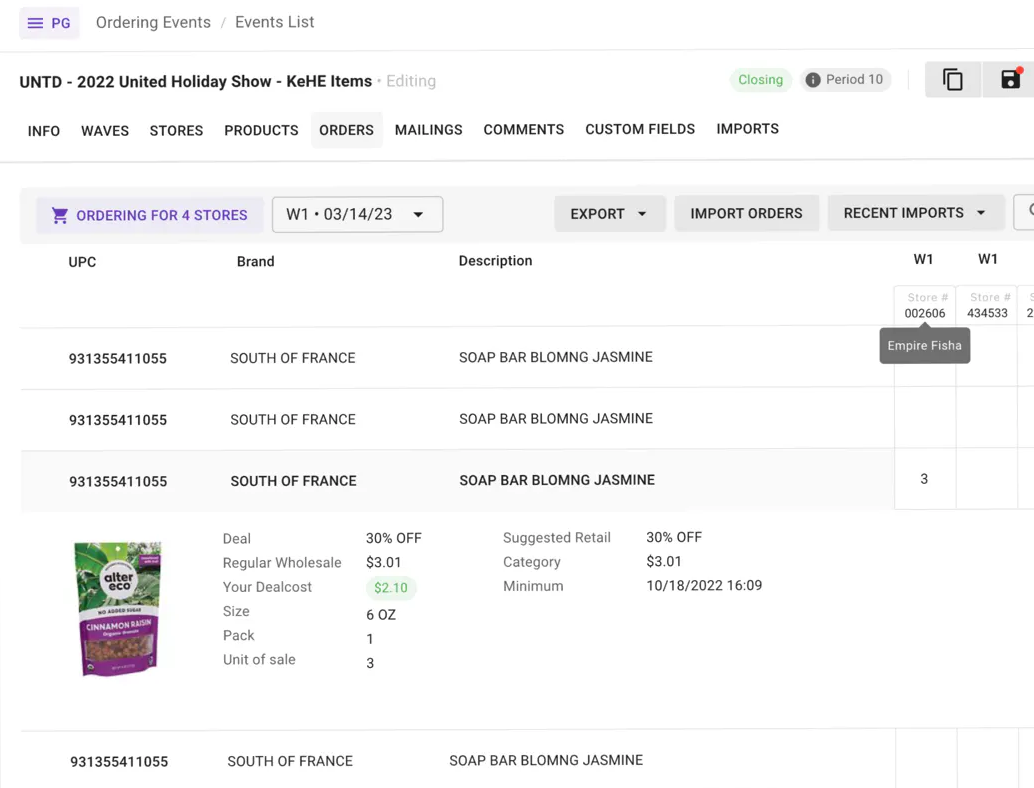The width and height of the screenshot is (1034, 788).
Task: Click the Ordering Events breadcrumb
Action: (153, 22)
